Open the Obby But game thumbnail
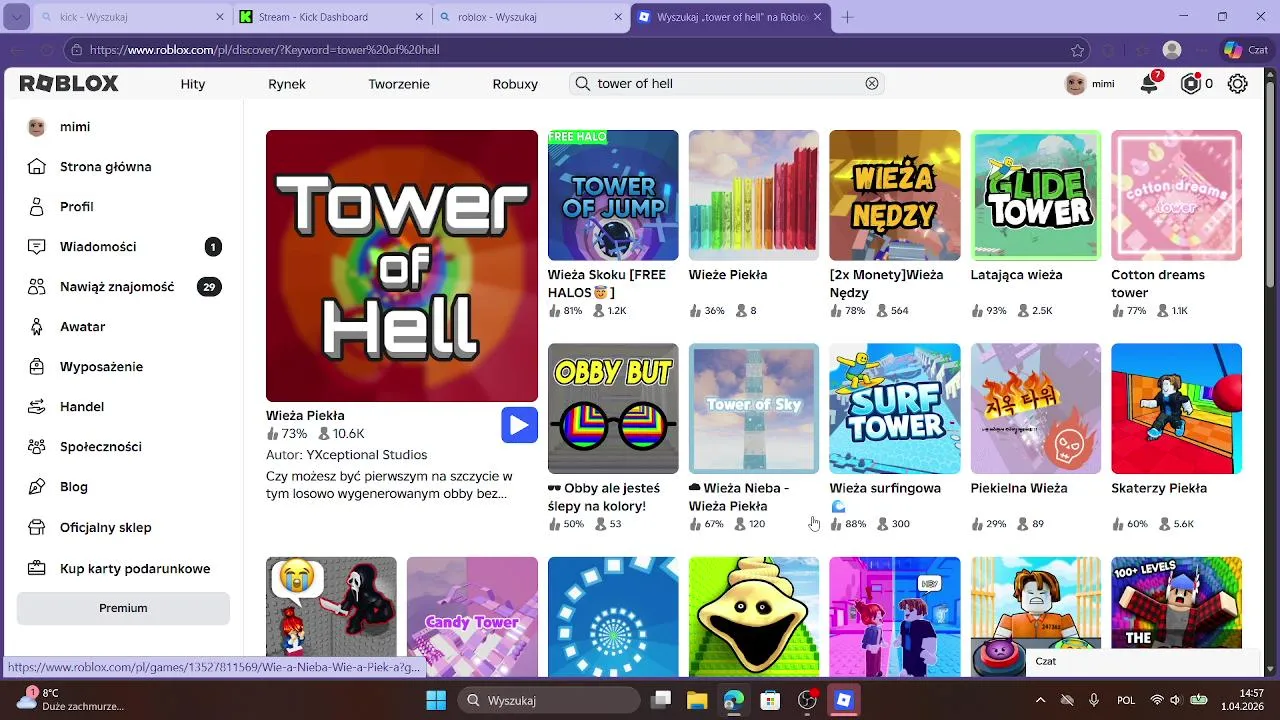Image resolution: width=1280 pixels, height=720 pixels. [613, 409]
